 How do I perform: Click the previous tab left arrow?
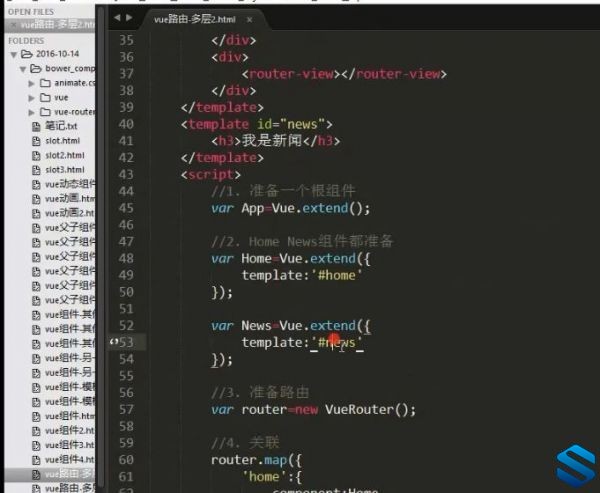click(117, 18)
